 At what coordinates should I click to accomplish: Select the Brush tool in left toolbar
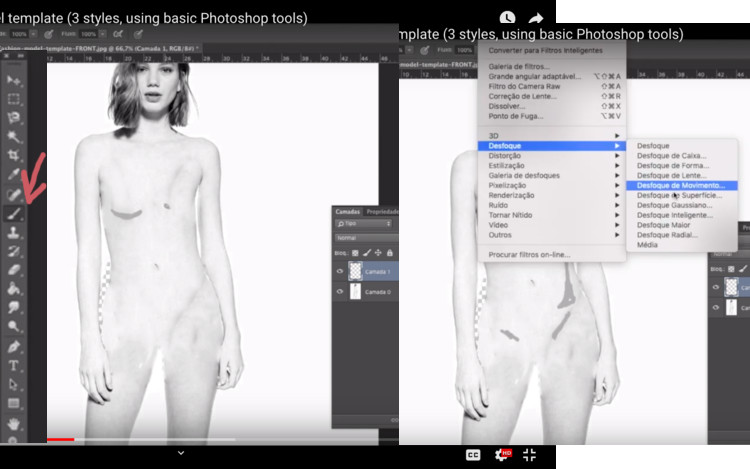pos(13,213)
